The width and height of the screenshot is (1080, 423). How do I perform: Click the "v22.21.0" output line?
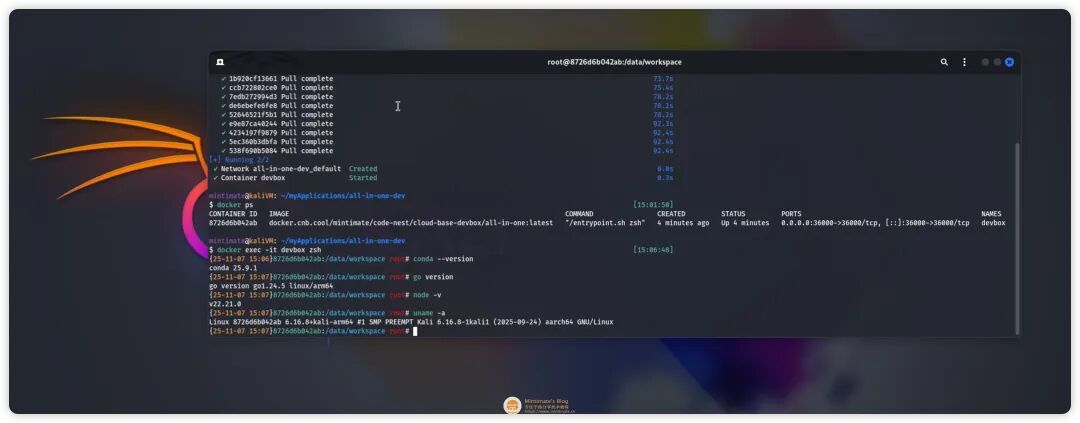(x=225, y=304)
